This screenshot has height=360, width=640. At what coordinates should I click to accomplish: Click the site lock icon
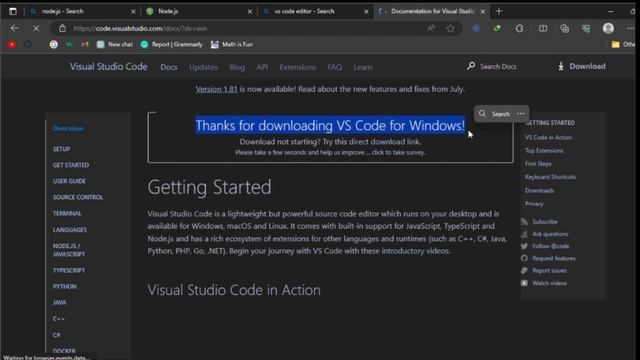coord(62,28)
